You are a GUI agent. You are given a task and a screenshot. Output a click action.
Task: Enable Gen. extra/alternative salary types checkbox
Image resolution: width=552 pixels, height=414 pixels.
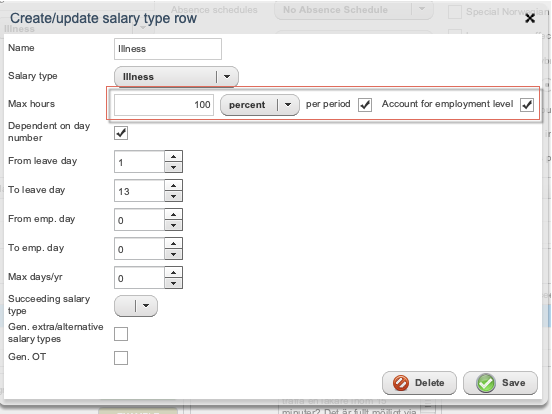121,334
